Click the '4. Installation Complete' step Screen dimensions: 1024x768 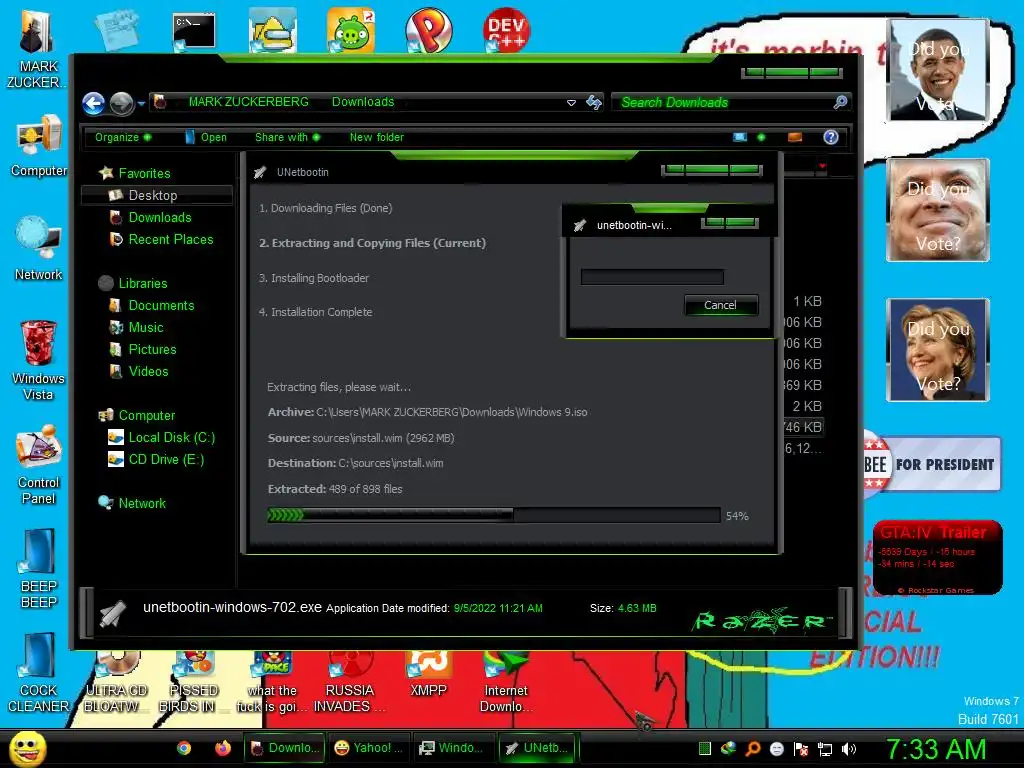coord(315,312)
